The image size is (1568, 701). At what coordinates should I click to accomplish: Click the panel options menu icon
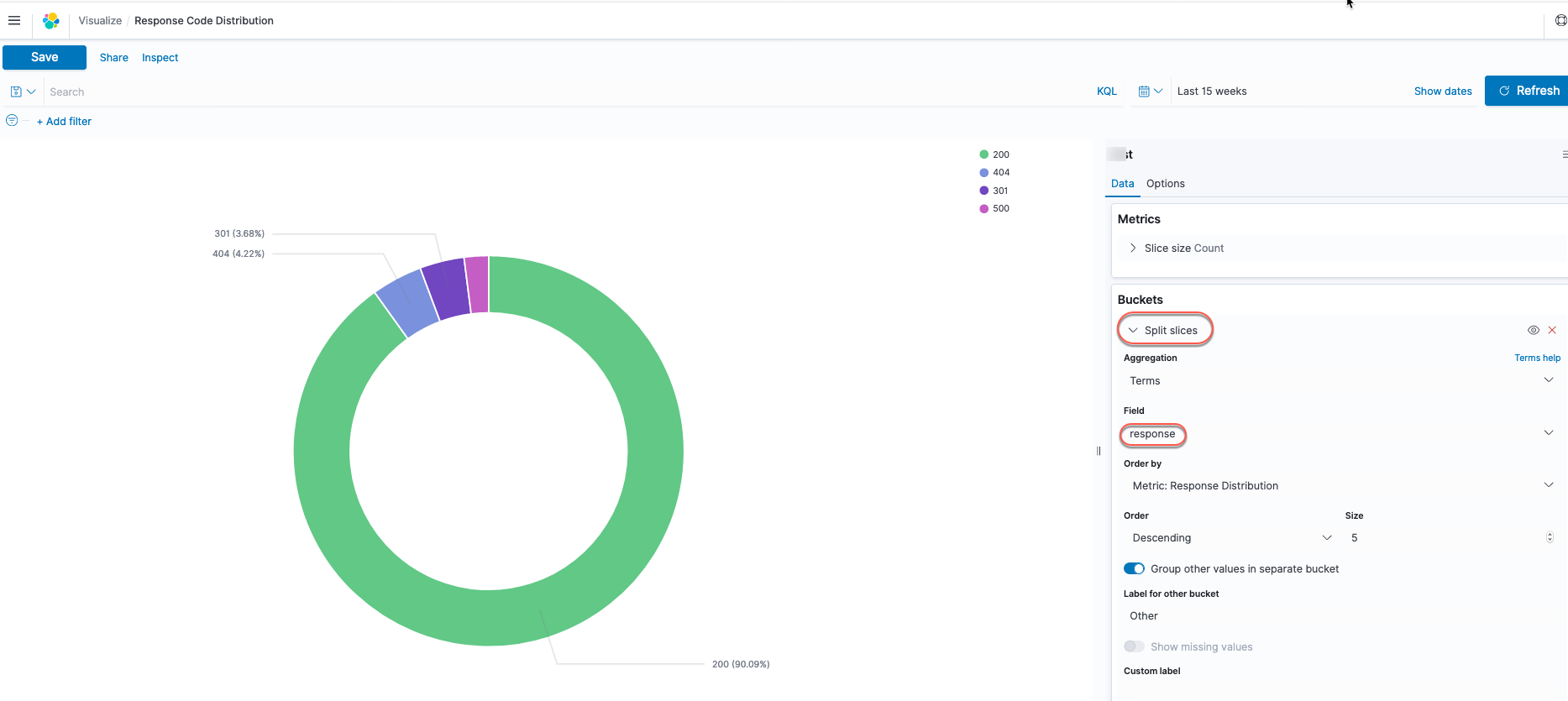point(1564,154)
